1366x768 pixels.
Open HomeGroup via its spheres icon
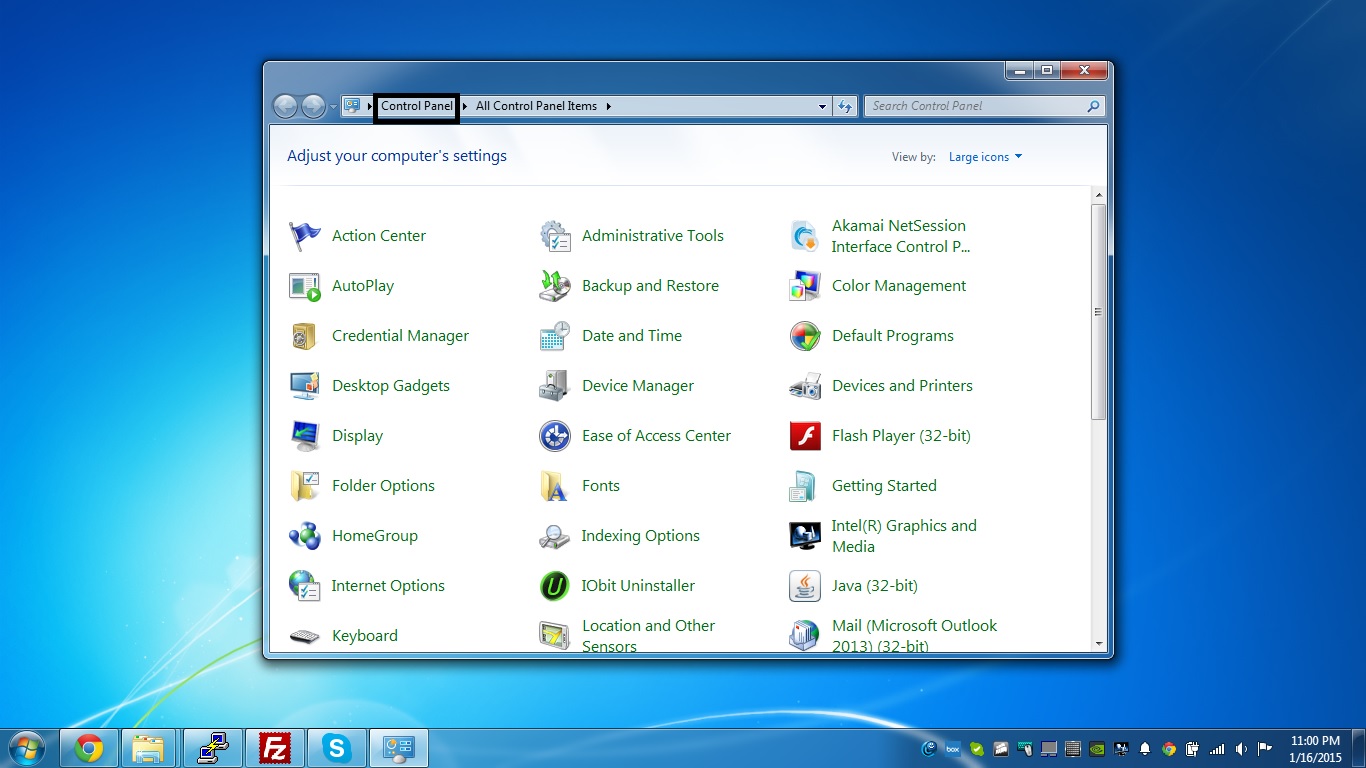coord(304,536)
